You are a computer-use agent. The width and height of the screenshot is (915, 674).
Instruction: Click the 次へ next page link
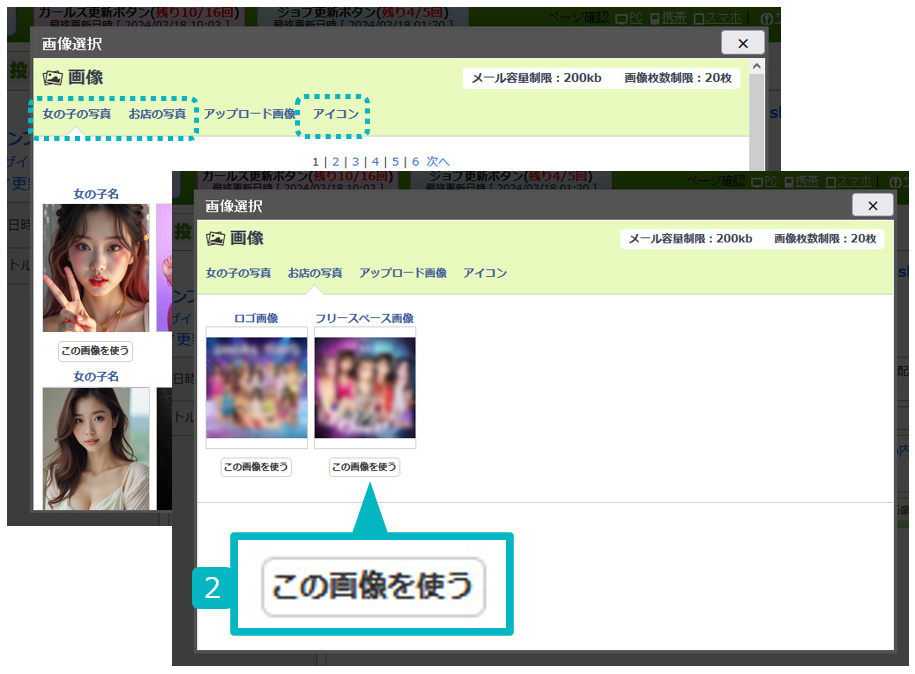[x=438, y=161]
